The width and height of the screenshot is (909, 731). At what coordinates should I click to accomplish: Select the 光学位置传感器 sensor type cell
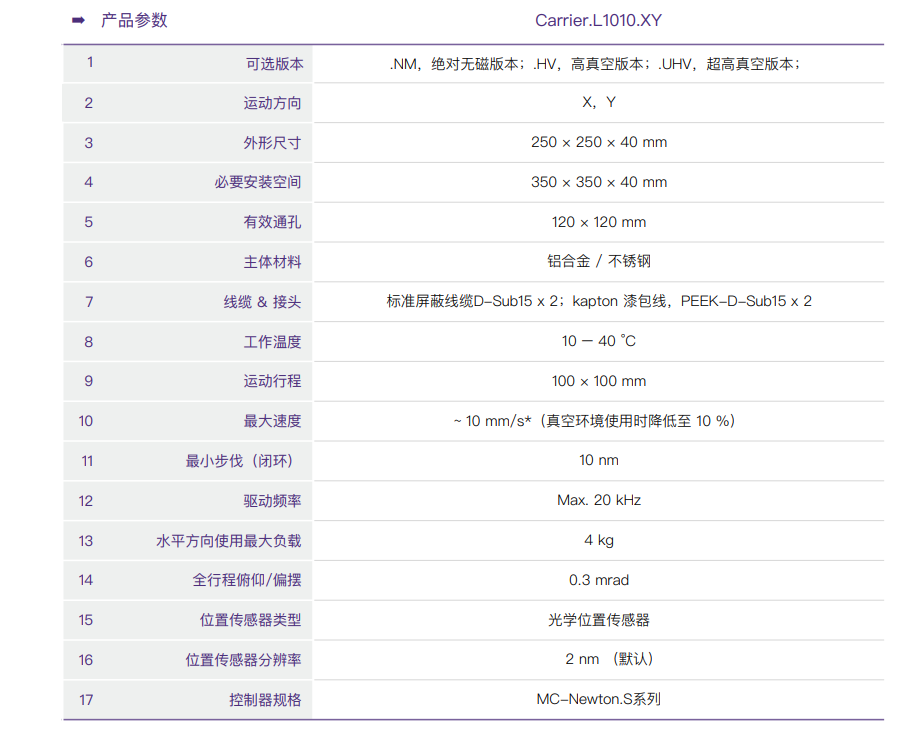click(x=598, y=620)
